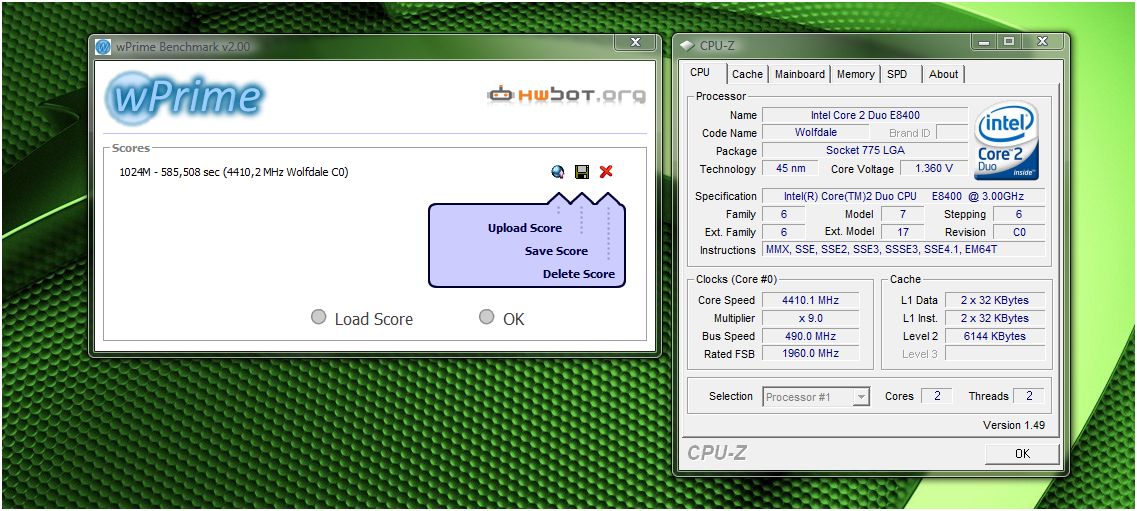Click the Code Name value Wolfdale
The height and width of the screenshot is (511, 1137).
[x=816, y=133]
